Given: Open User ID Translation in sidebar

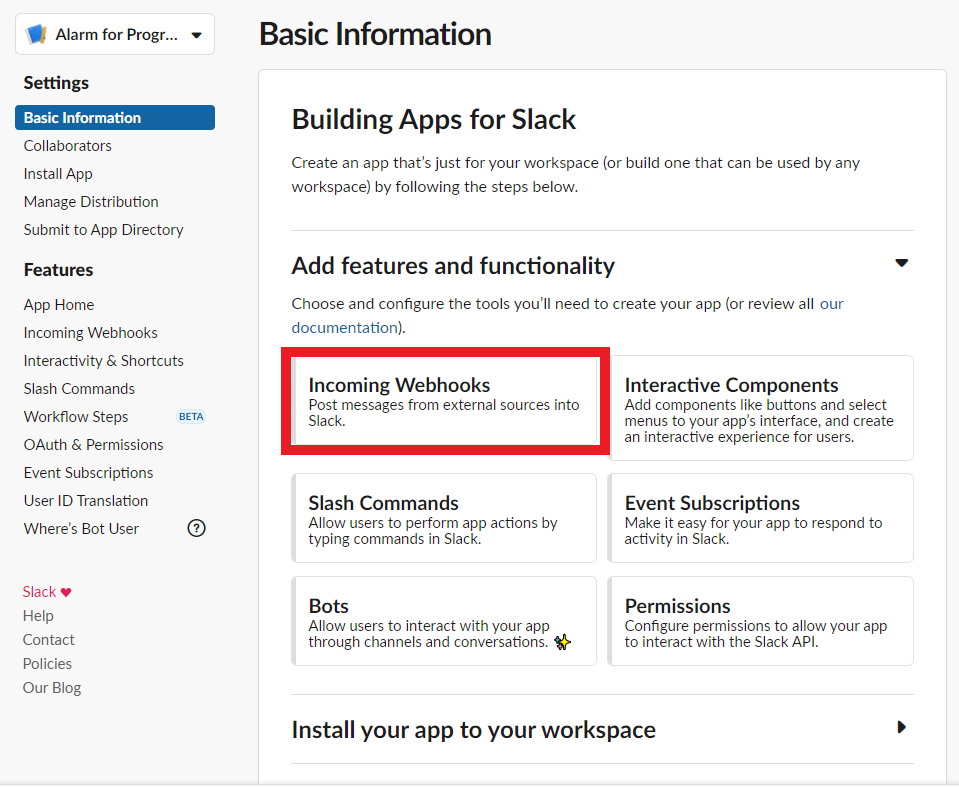Looking at the screenshot, I should (x=86, y=501).
